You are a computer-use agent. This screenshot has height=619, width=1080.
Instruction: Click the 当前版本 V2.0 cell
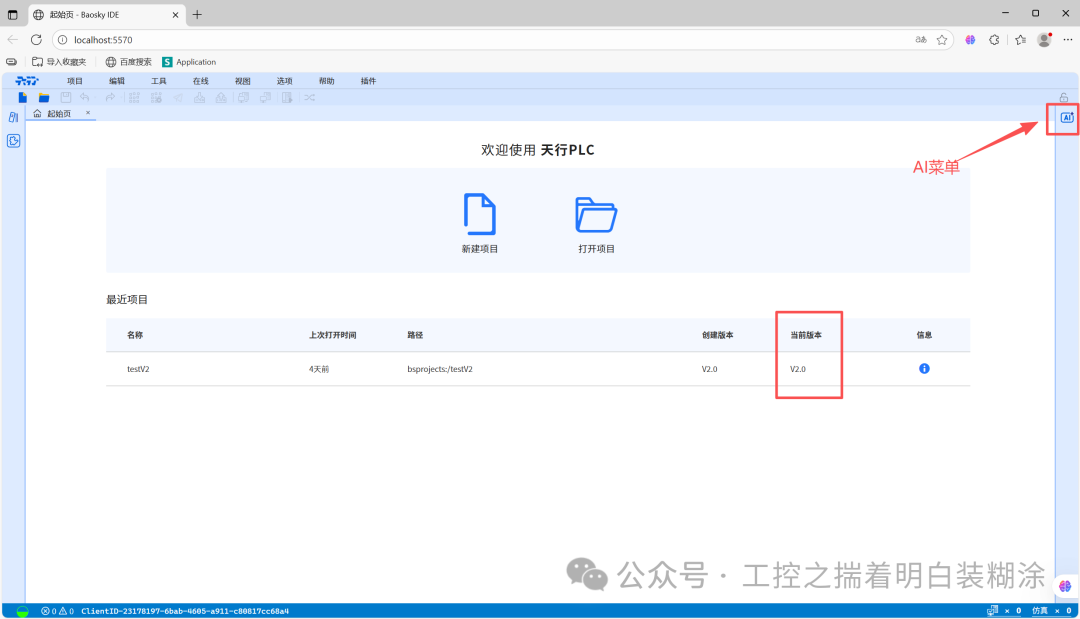(798, 369)
